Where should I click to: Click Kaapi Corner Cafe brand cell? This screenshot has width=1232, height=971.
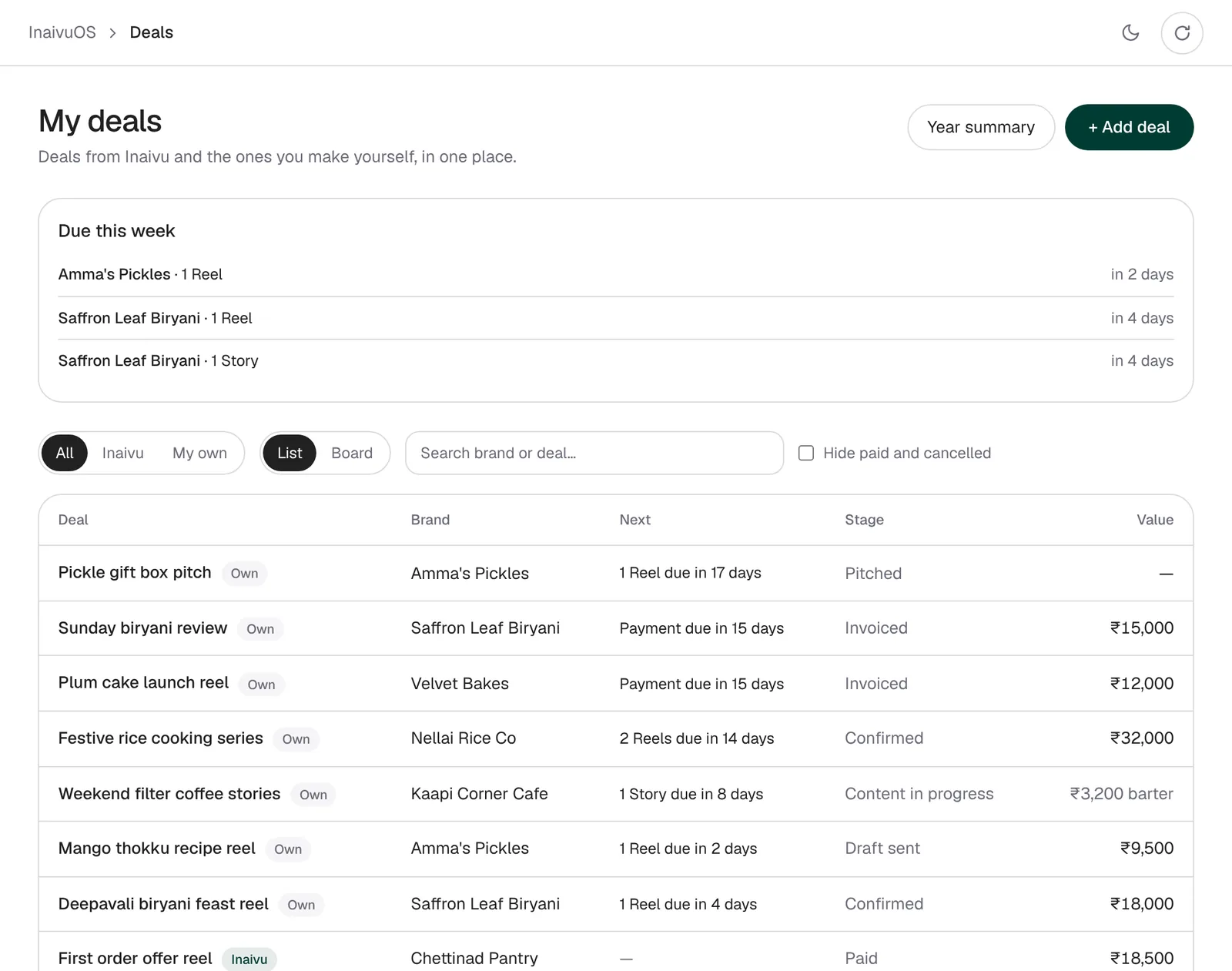479,793
